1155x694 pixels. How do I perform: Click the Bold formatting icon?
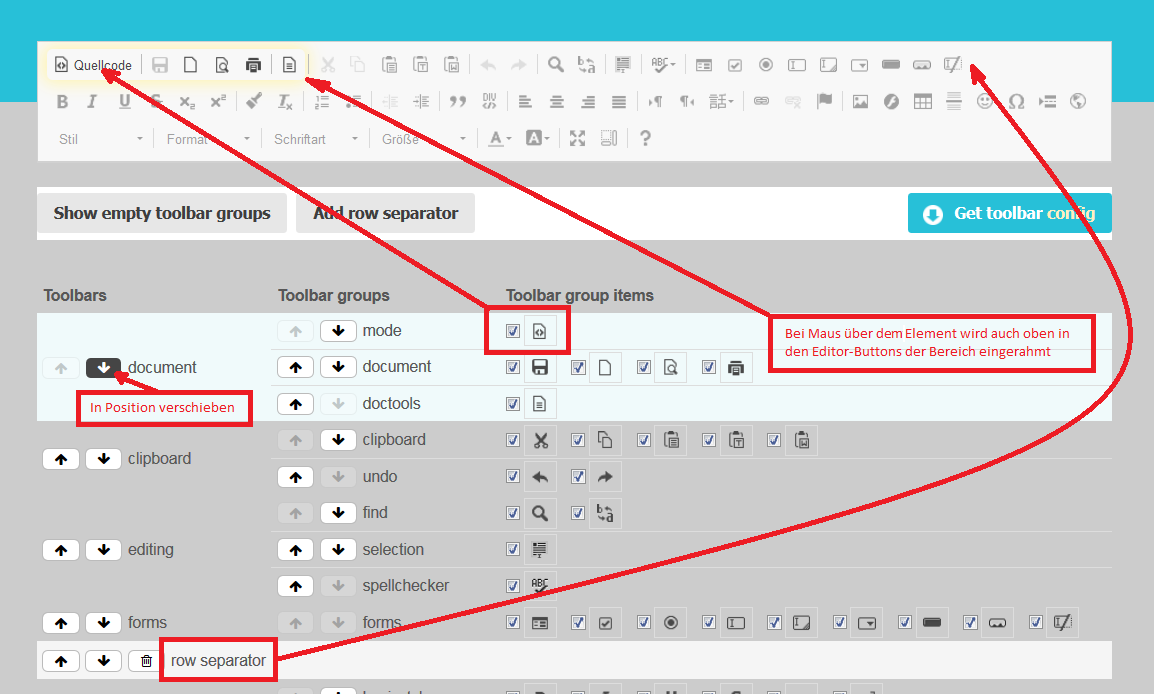tap(62, 102)
